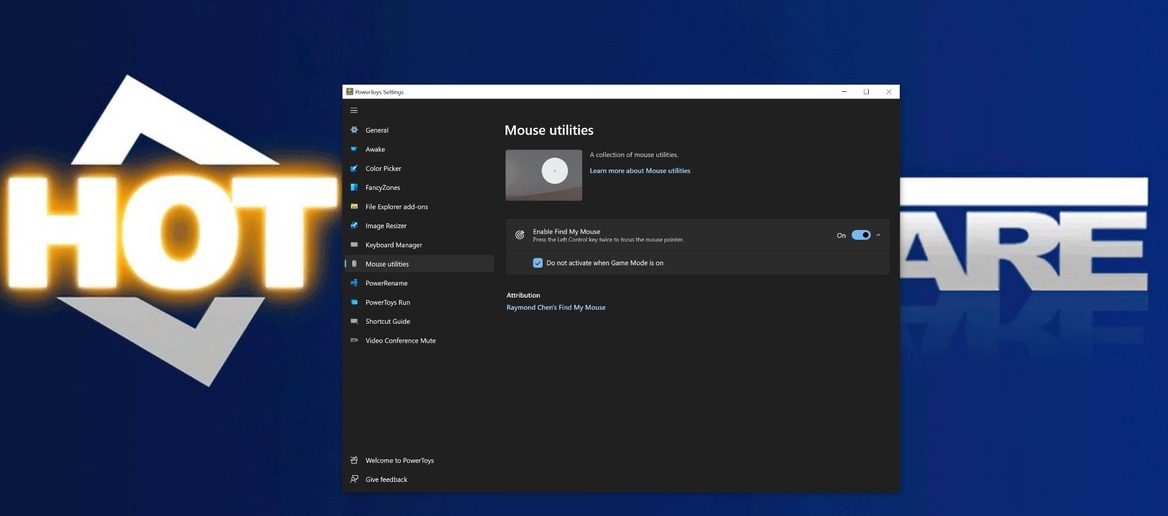
Task: Open Raymond Chen's Find My Mouse link
Action: 556,308
